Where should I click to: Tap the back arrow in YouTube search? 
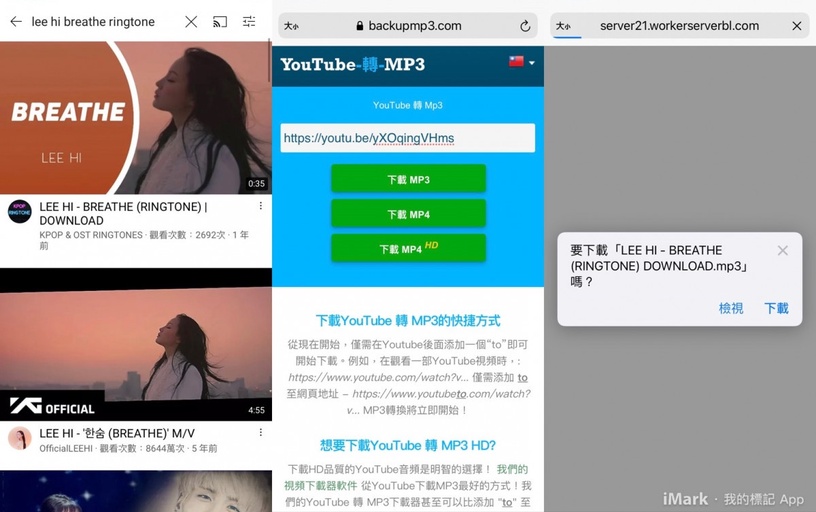tap(16, 21)
